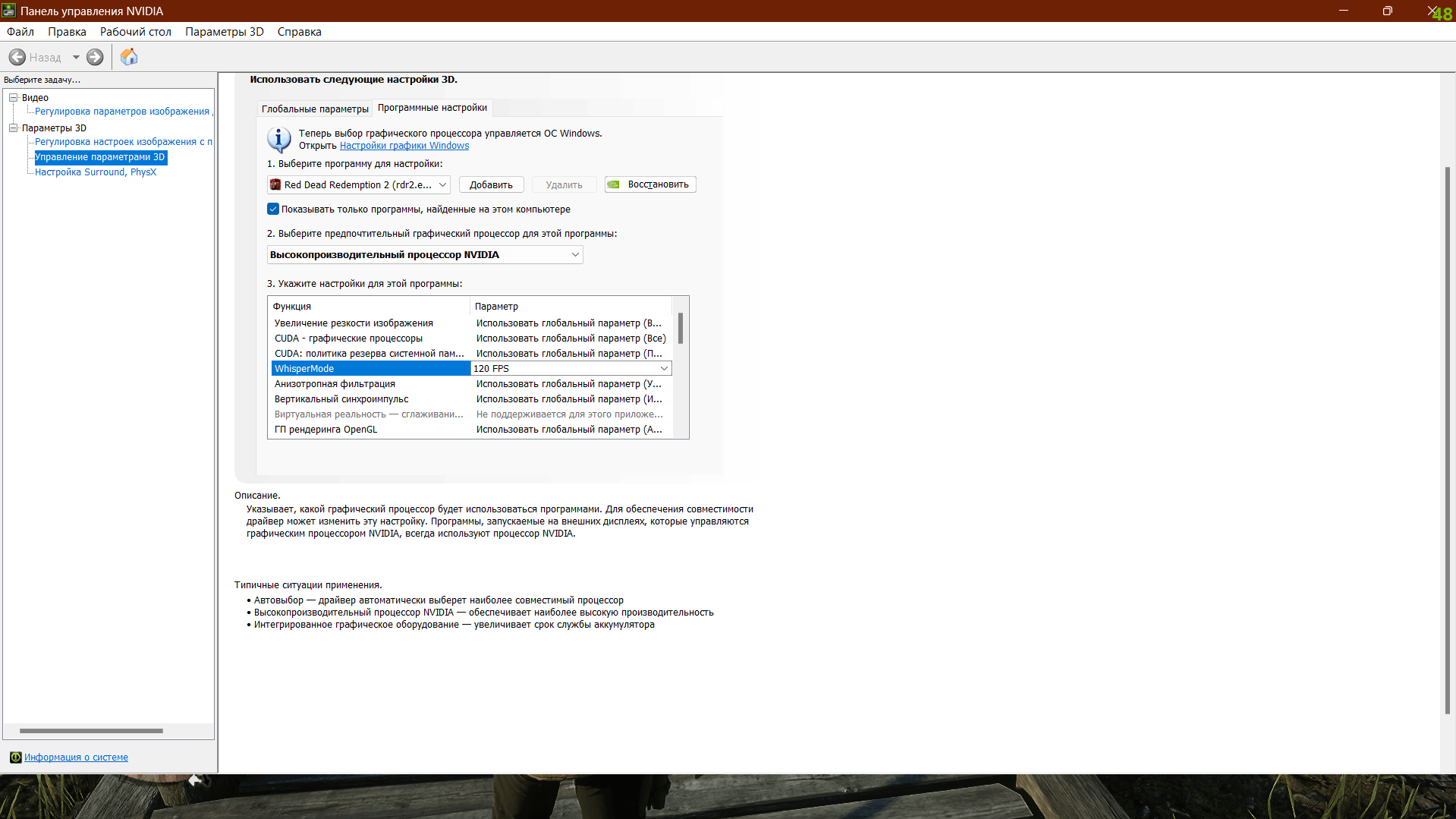Open Информация о системе link
Screen dimensions: 1456x819
76,758
